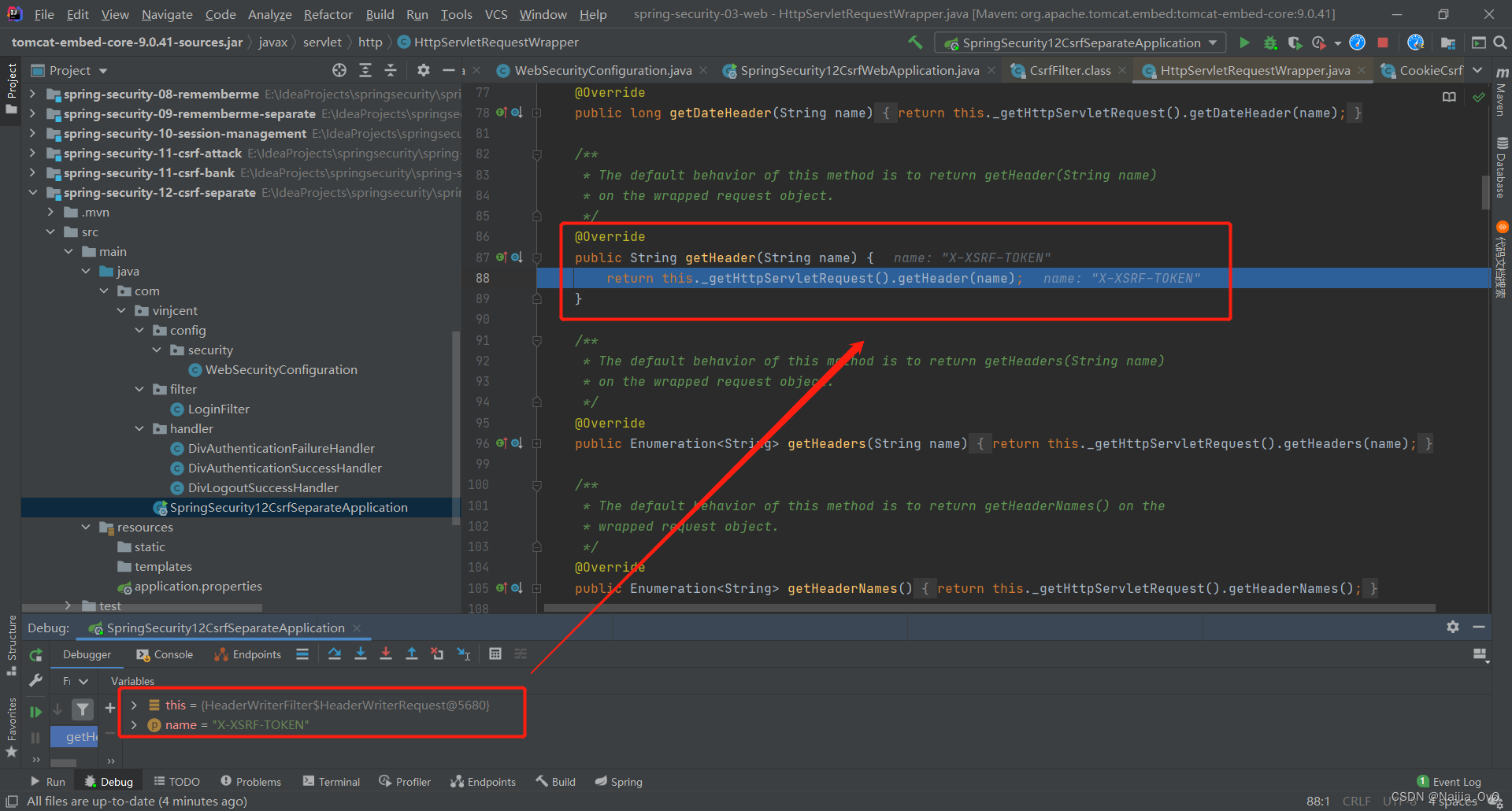
Task: Click the reader mode book icon in the editor
Action: (x=1449, y=97)
